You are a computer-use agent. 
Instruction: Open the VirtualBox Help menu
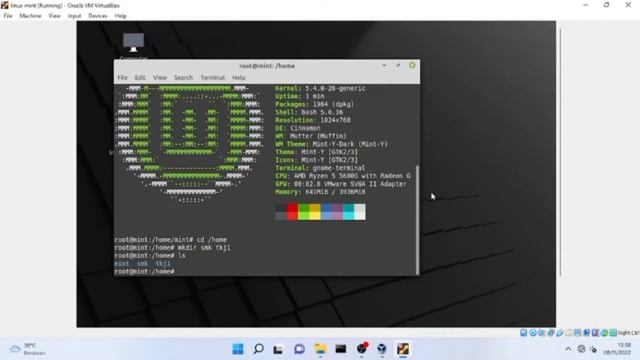coord(120,16)
